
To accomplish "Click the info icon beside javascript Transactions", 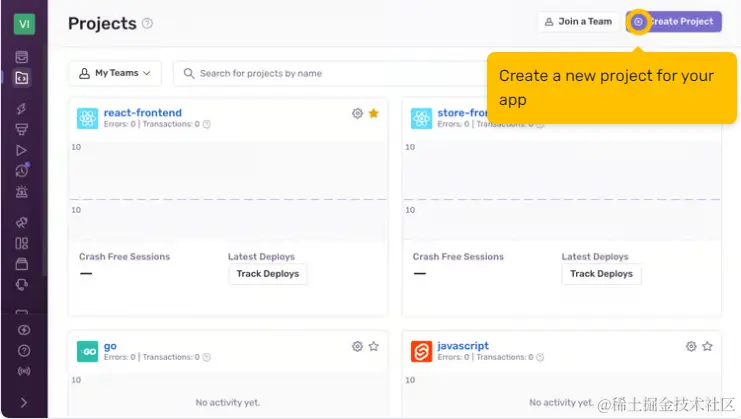I will [x=540, y=357].
